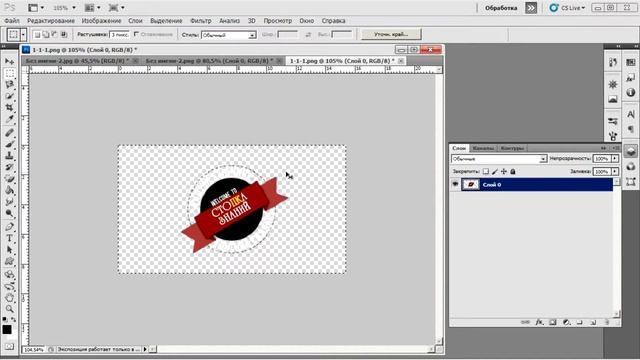Open the Изображение menu
Viewport: 640px width, 360px height.
tap(101, 20)
